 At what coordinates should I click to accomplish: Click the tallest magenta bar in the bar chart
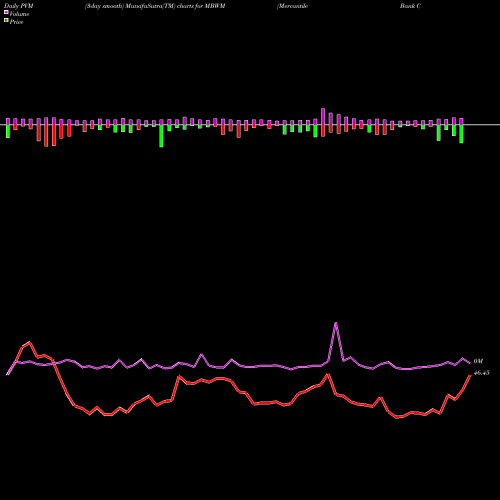pos(323,116)
